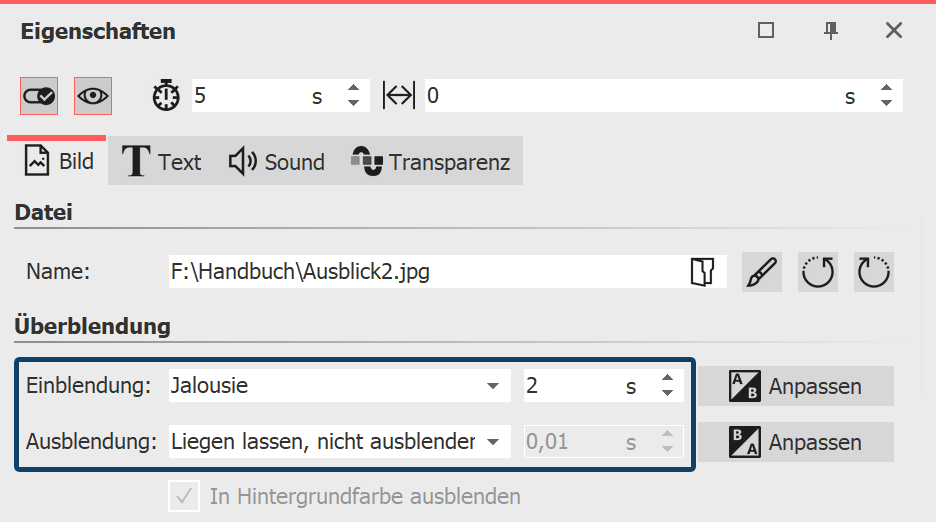Screen dimensions: 936x522
Task: Click the file Name path field
Action: [420, 271]
